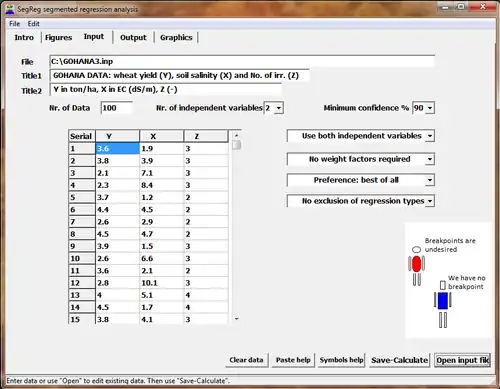Viewport: 500px width, 389px height.
Task: Expand 'No exclusion of regression types' dropdown
Action: (x=430, y=201)
